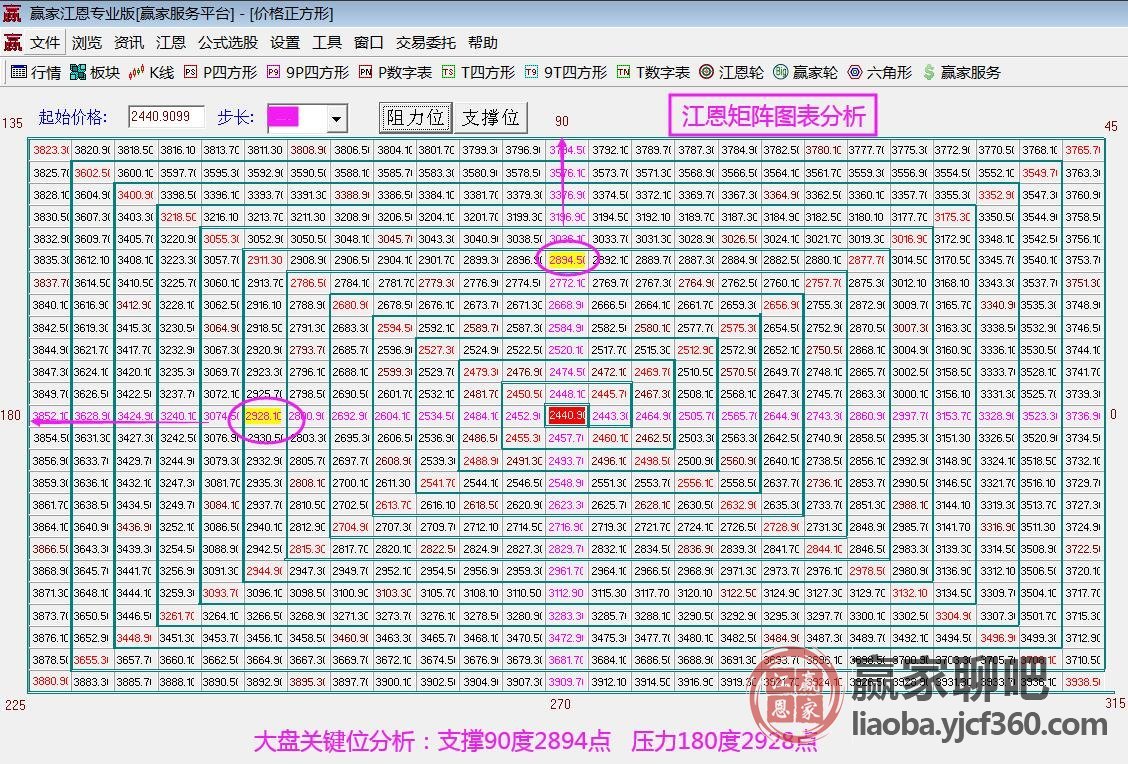This screenshot has width=1128, height=764.
Task: Open the 设置 menu
Action: pyautogui.click(x=285, y=42)
